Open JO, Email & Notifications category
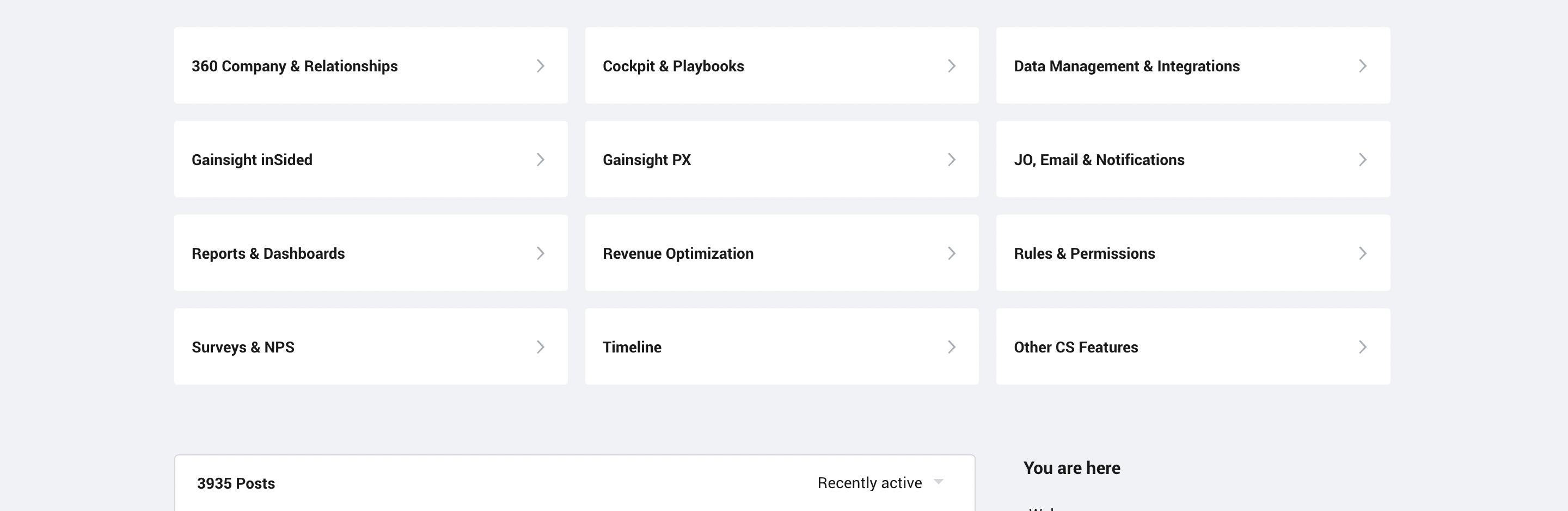The height and width of the screenshot is (511, 1568). [x=1193, y=159]
